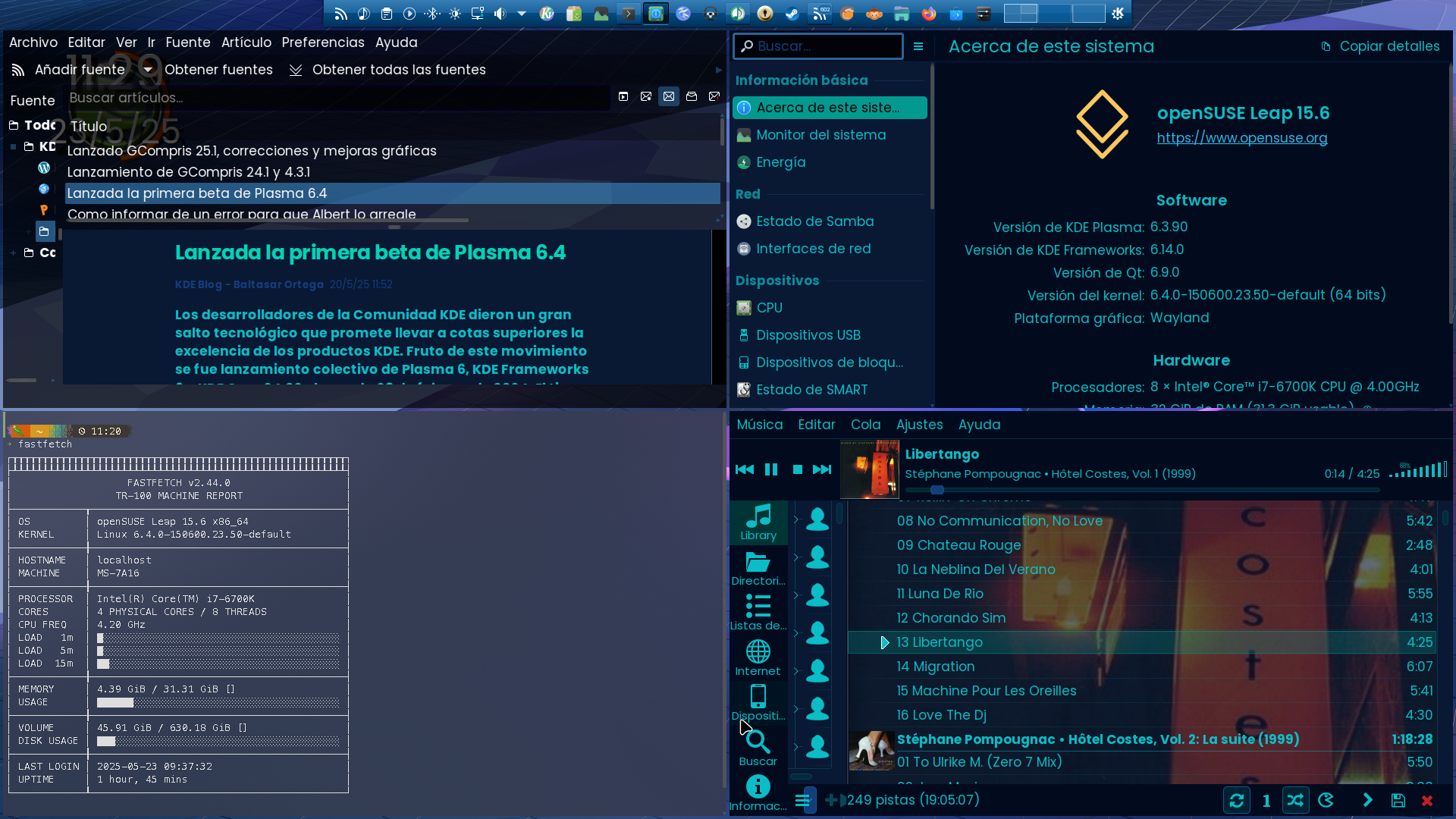Open Buscar search section in music player
1456x819 pixels.
[758, 748]
